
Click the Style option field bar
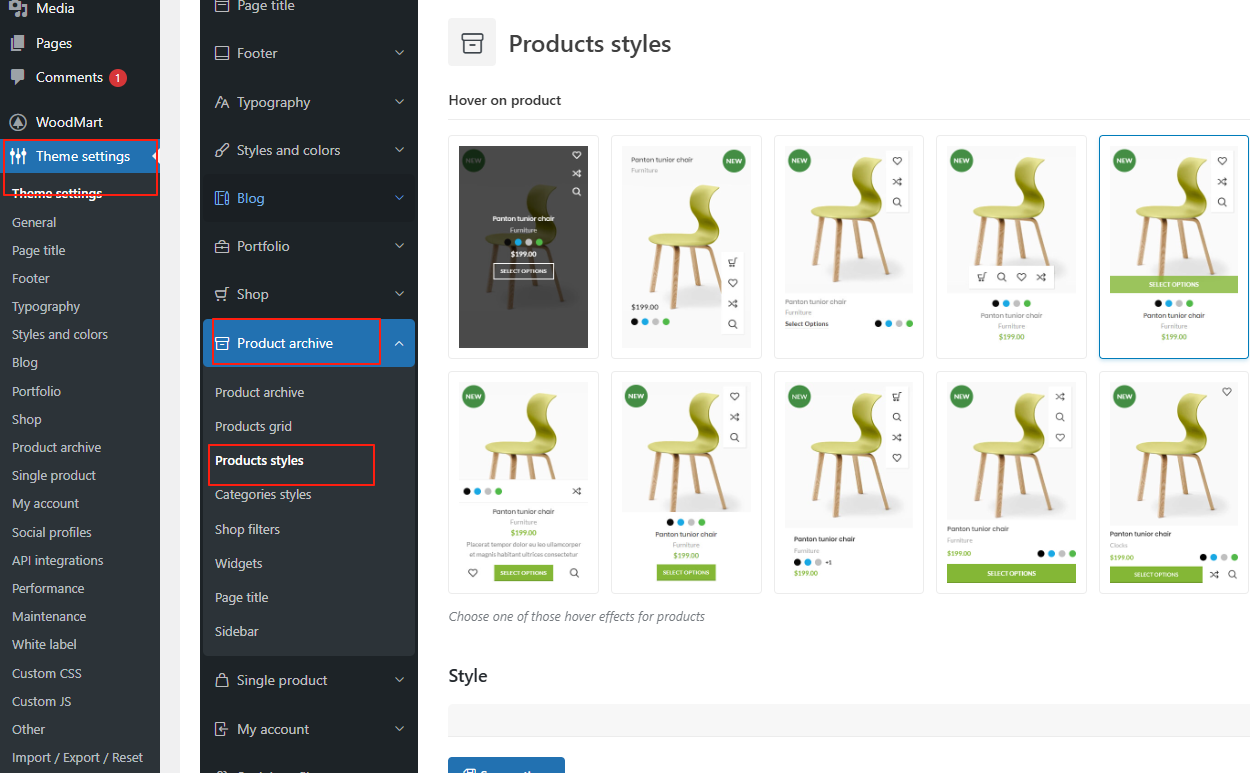848,719
